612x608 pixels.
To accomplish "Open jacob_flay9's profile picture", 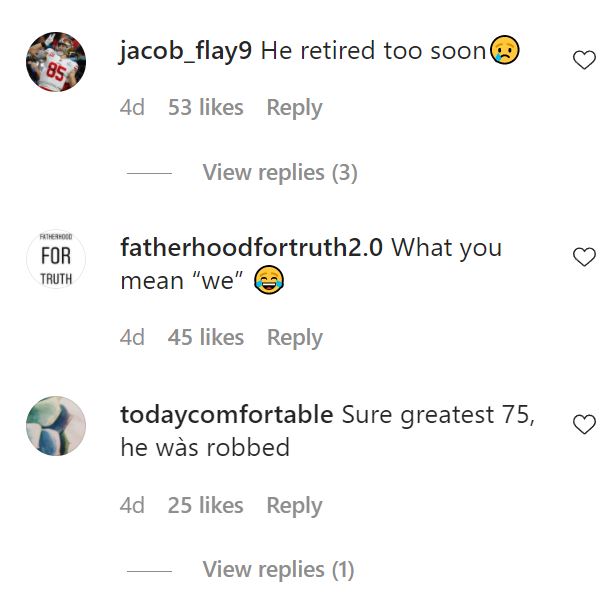I will [x=56, y=62].
